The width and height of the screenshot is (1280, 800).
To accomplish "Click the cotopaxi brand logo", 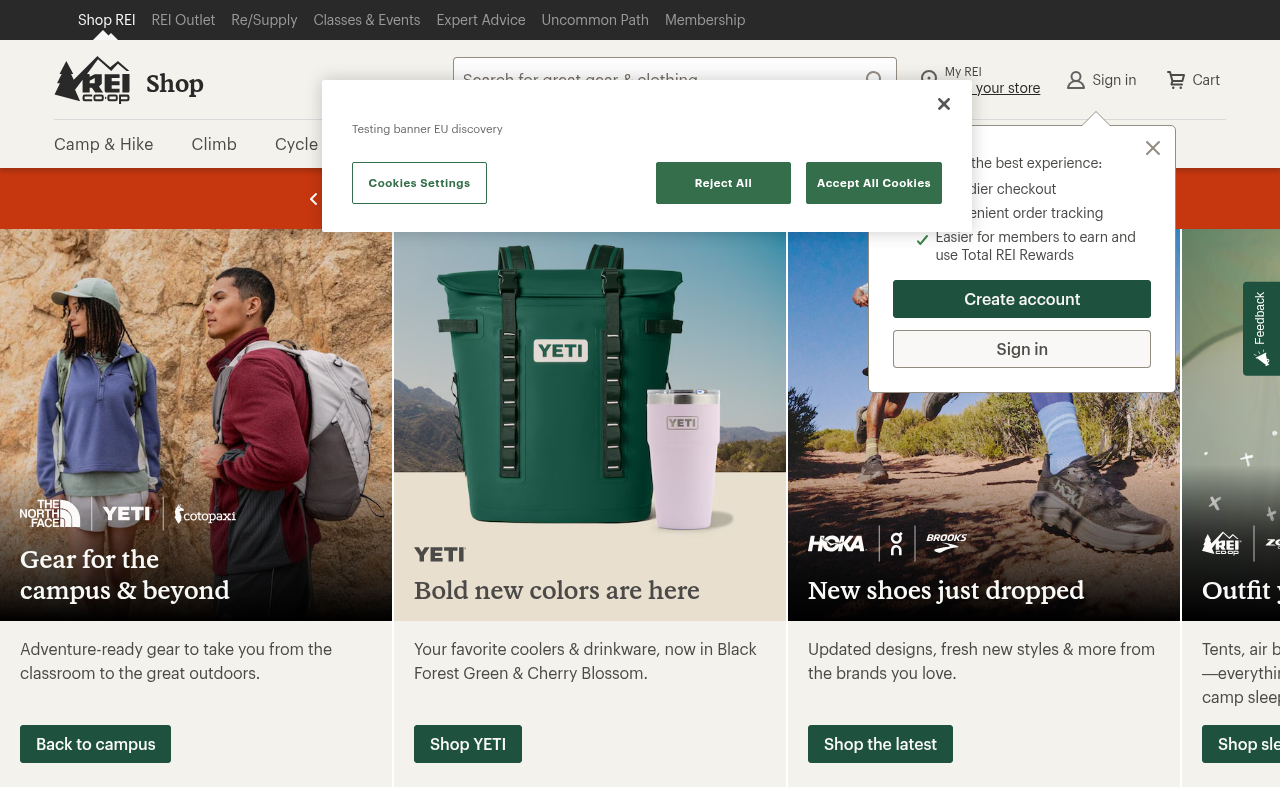I will [205, 514].
